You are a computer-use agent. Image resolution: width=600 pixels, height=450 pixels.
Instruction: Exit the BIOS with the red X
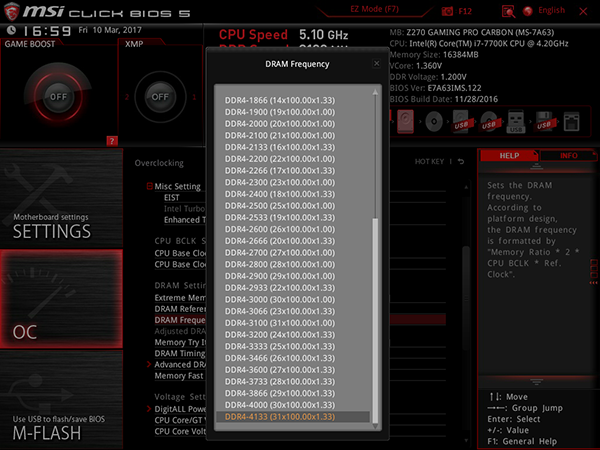[583, 11]
